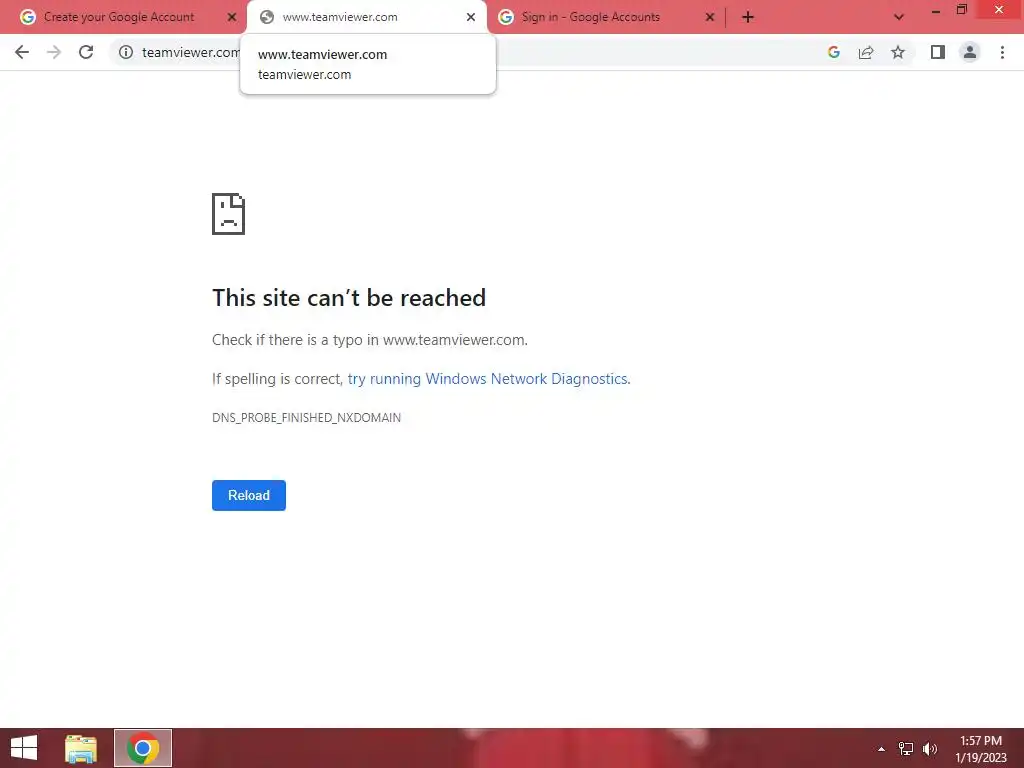Viewport: 1024px width, 768px height.
Task: Expand the tab search chevron
Action: [x=899, y=18]
